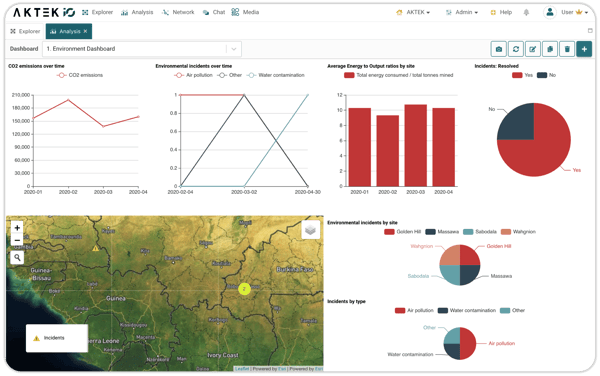Expand the Environment Dashboard selector dropdown
This screenshot has width=600, height=376.
pos(234,49)
